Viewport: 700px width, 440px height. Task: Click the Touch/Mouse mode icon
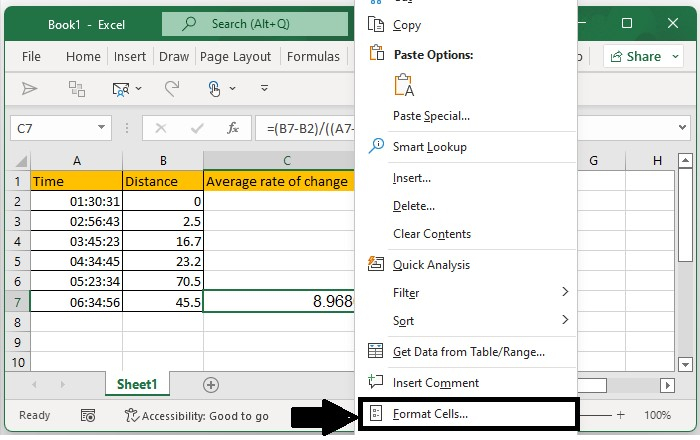click(x=215, y=88)
